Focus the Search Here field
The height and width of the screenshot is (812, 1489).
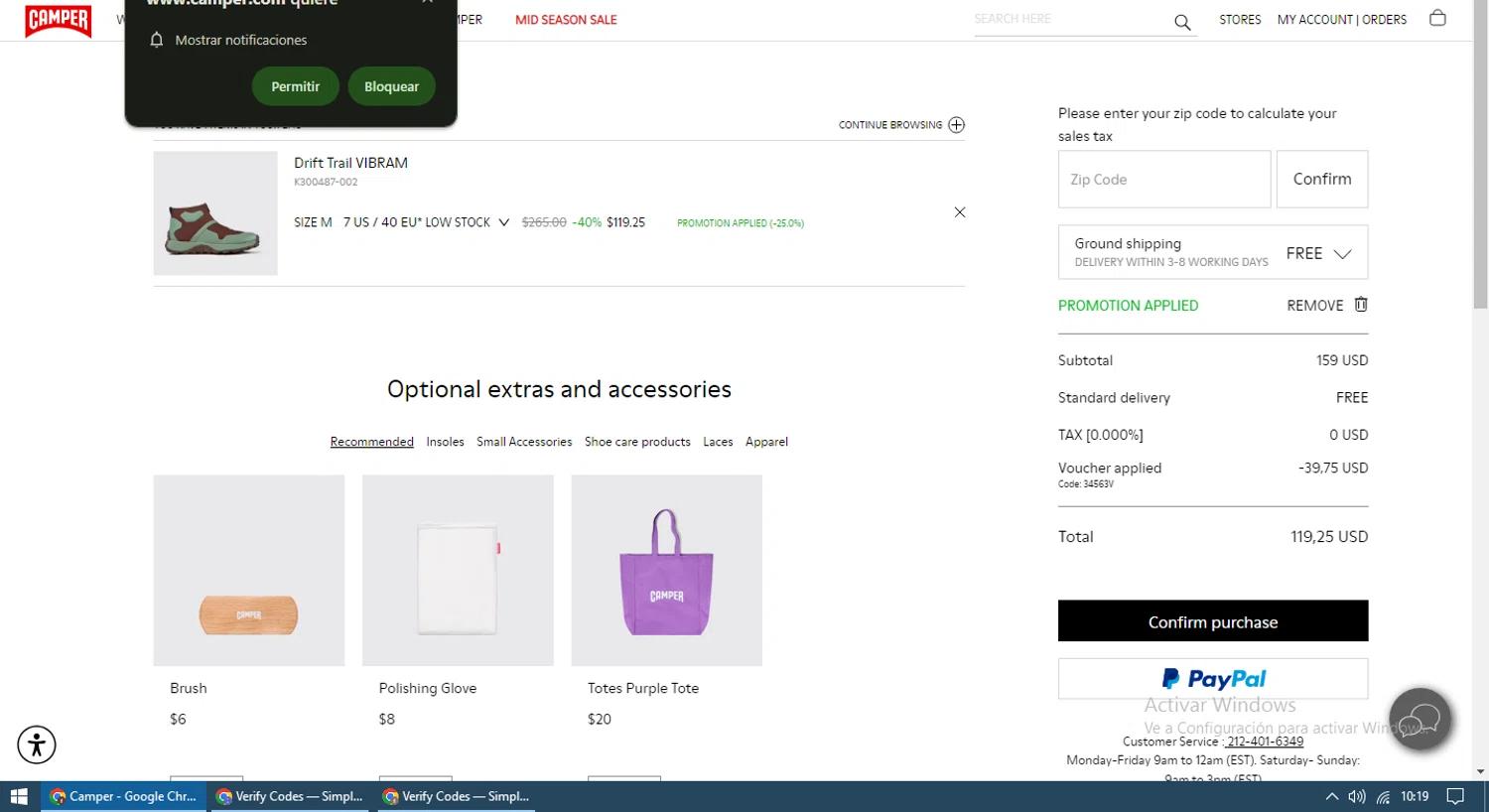tap(1072, 19)
